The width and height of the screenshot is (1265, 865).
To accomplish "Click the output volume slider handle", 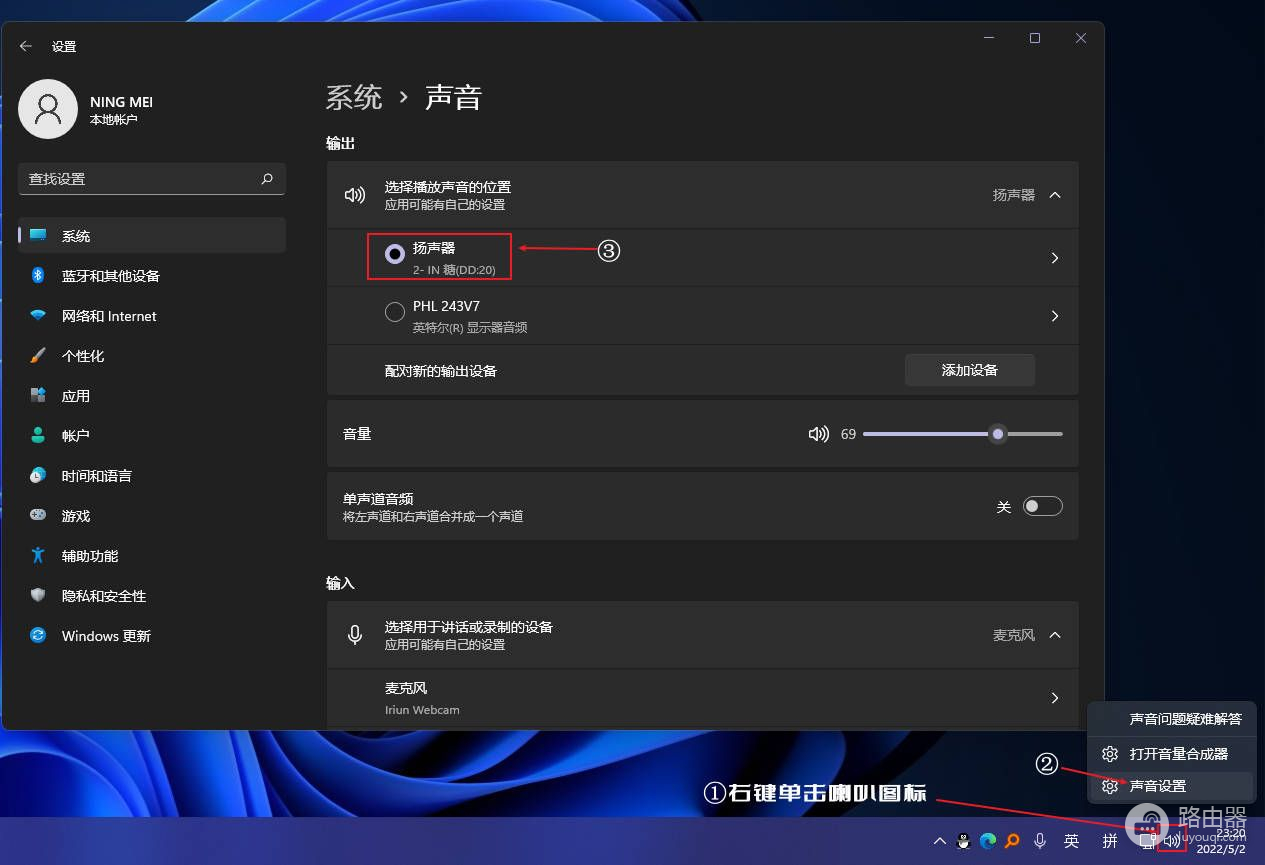I will point(997,434).
